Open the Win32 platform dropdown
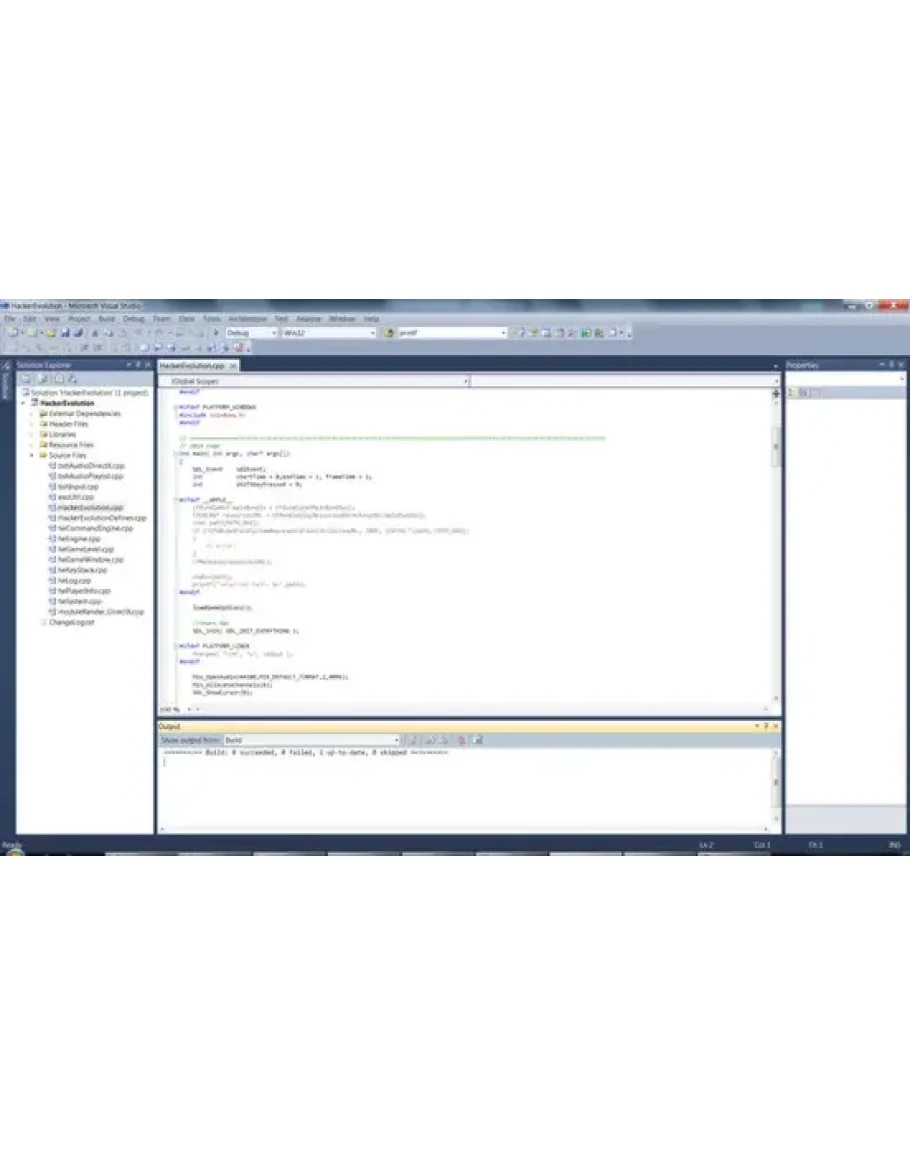The image size is (910, 1155). 328,333
